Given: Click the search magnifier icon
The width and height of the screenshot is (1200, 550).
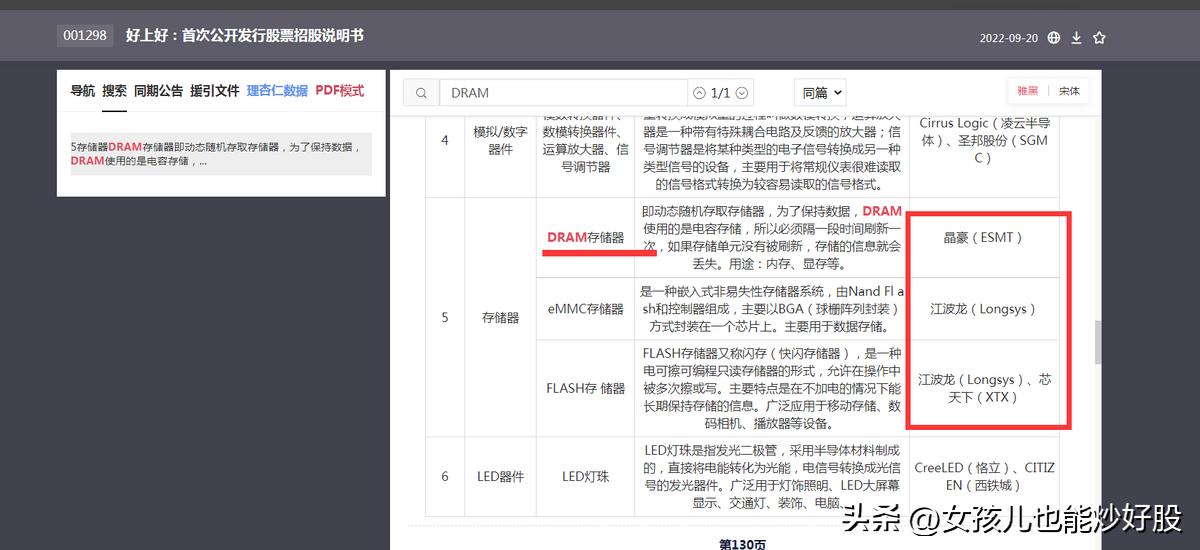Looking at the screenshot, I should click(421, 93).
